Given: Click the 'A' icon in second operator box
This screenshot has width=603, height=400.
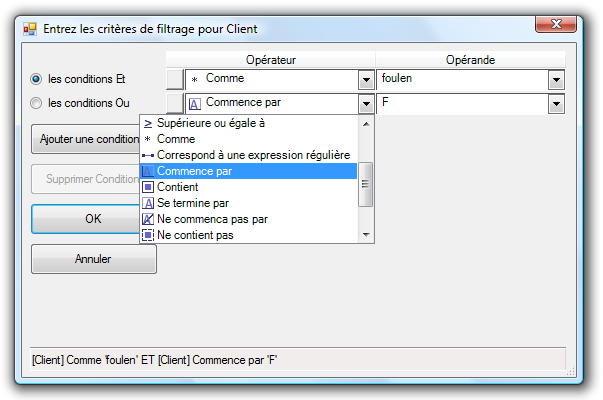Looking at the screenshot, I should (195, 103).
